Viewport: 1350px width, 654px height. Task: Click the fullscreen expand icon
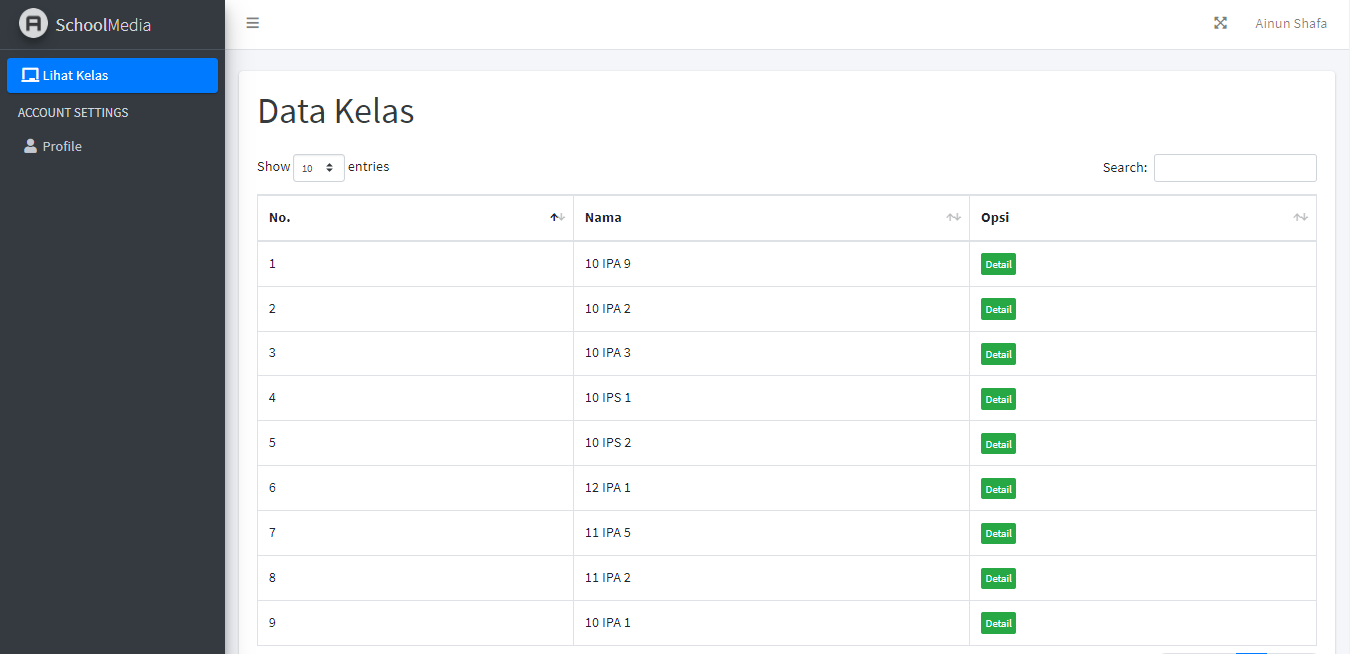pos(1220,22)
